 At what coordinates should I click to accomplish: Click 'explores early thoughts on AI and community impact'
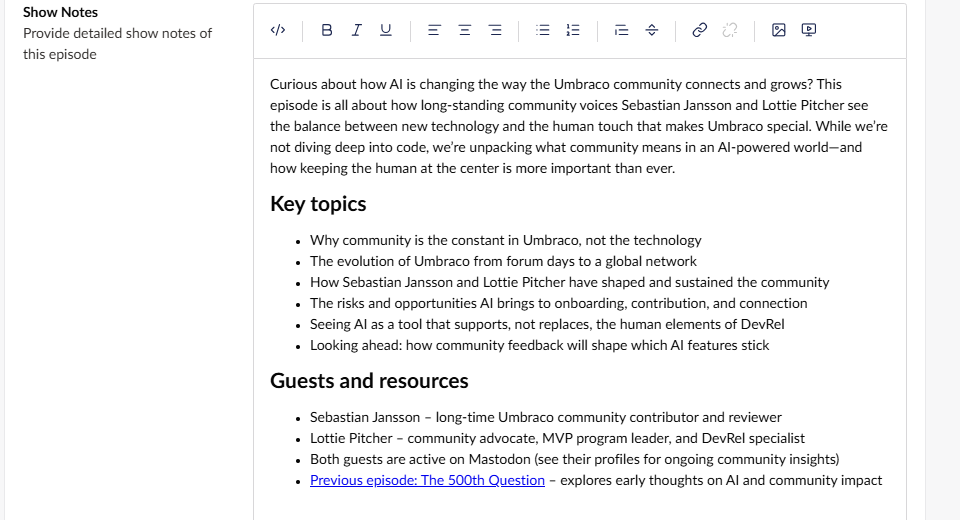721,480
